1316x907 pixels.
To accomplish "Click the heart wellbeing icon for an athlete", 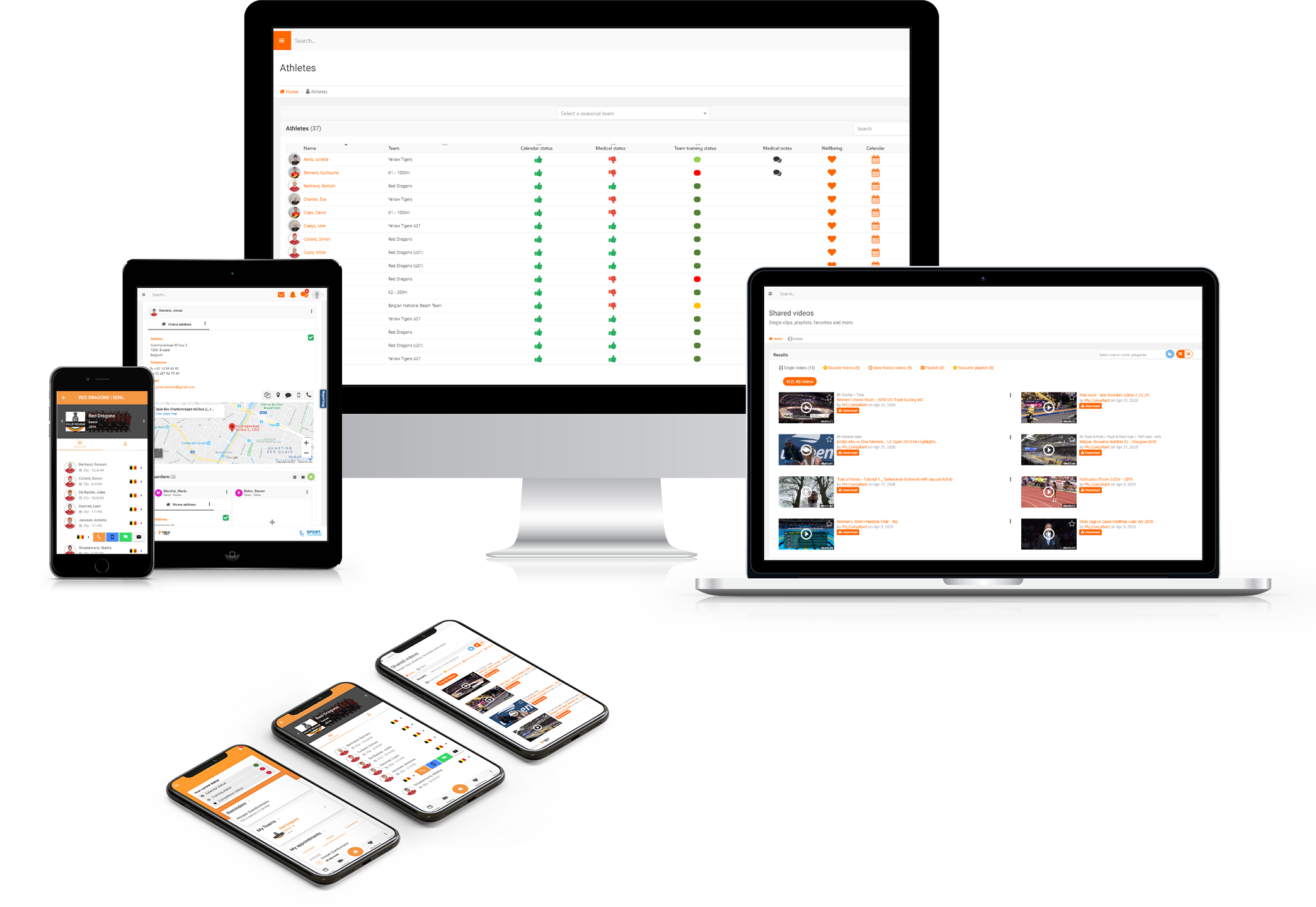I will click(x=831, y=160).
